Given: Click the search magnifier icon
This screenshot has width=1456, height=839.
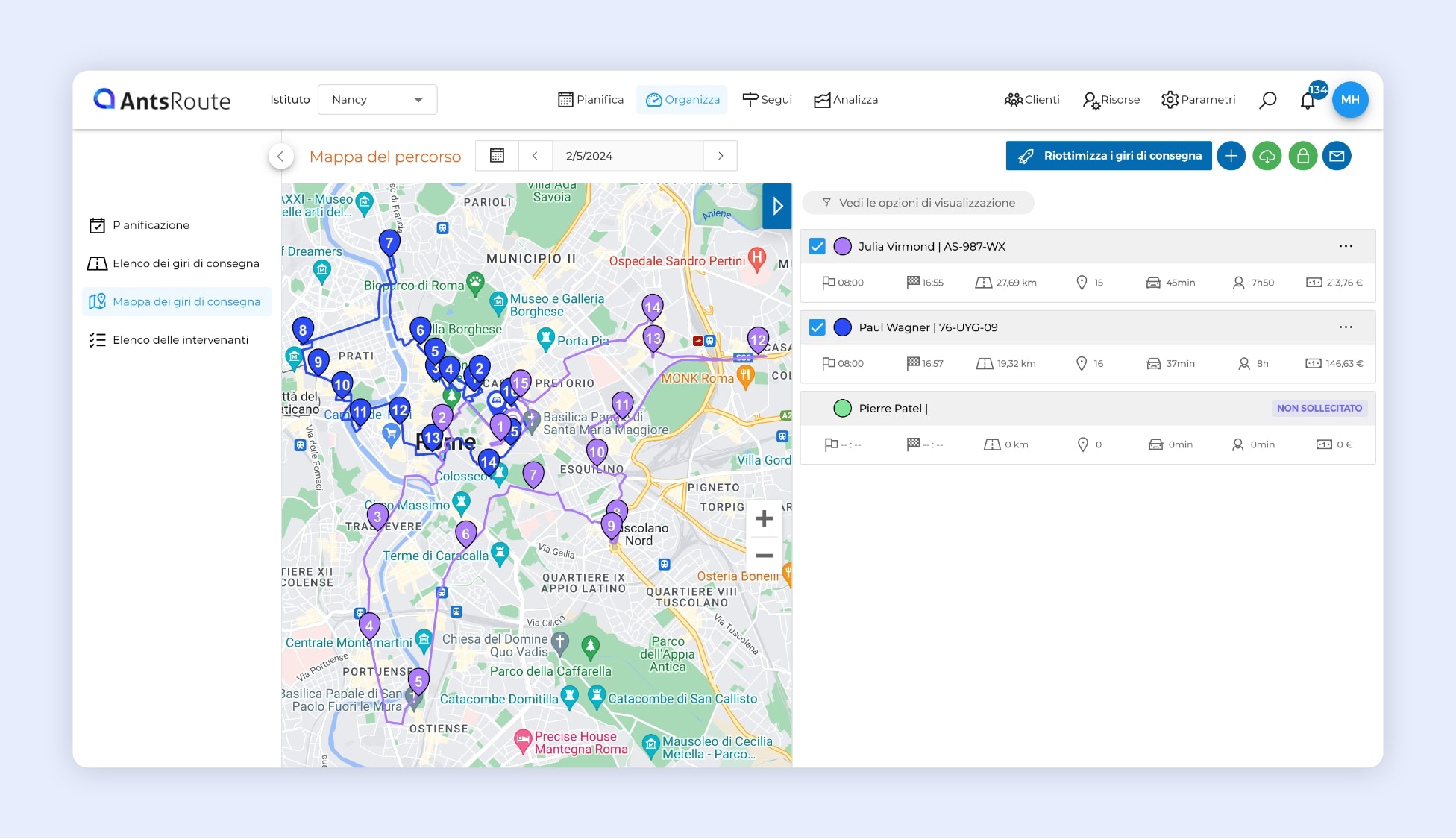Looking at the screenshot, I should pyautogui.click(x=1267, y=100).
